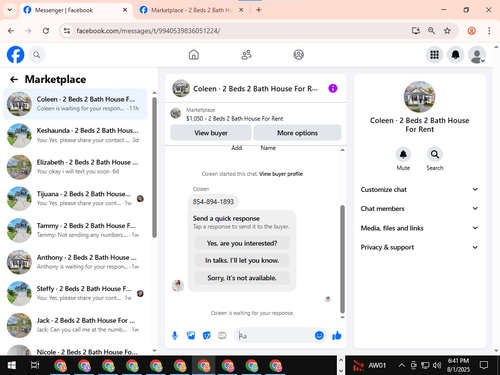This screenshot has width=500, height=375.
Task: Open the View buyer profile link
Action: [x=281, y=174]
